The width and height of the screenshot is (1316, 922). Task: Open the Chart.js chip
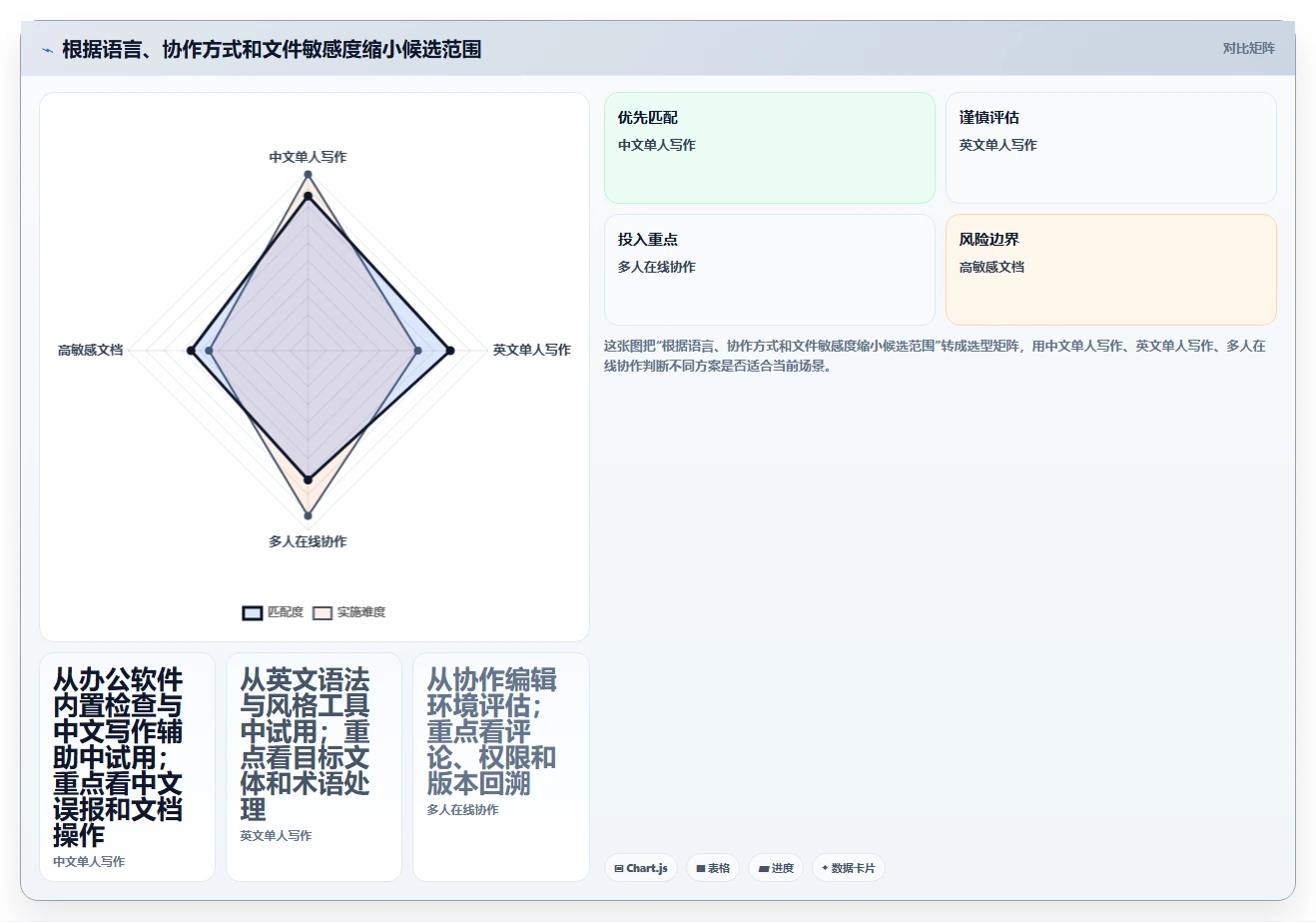641,868
